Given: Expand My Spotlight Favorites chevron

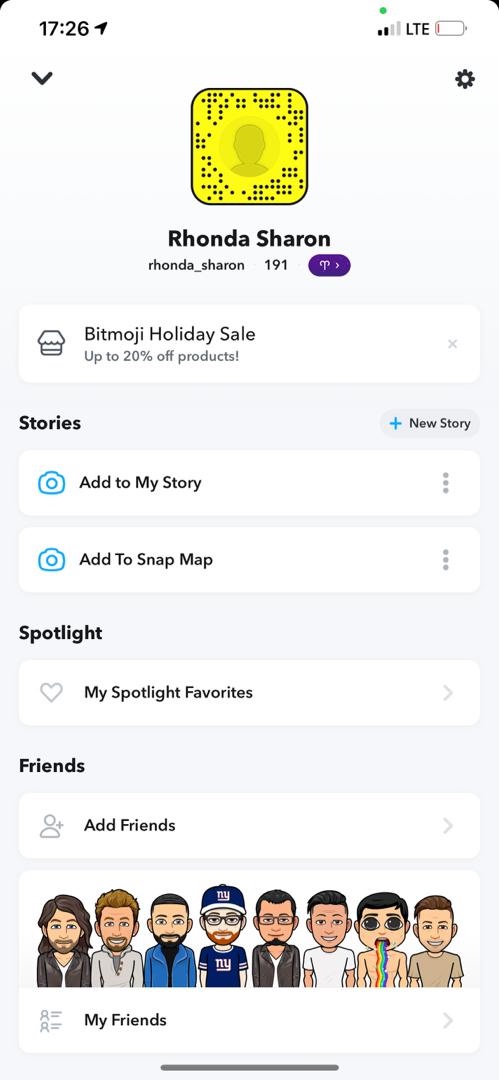Looking at the screenshot, I should pos(448,692).
